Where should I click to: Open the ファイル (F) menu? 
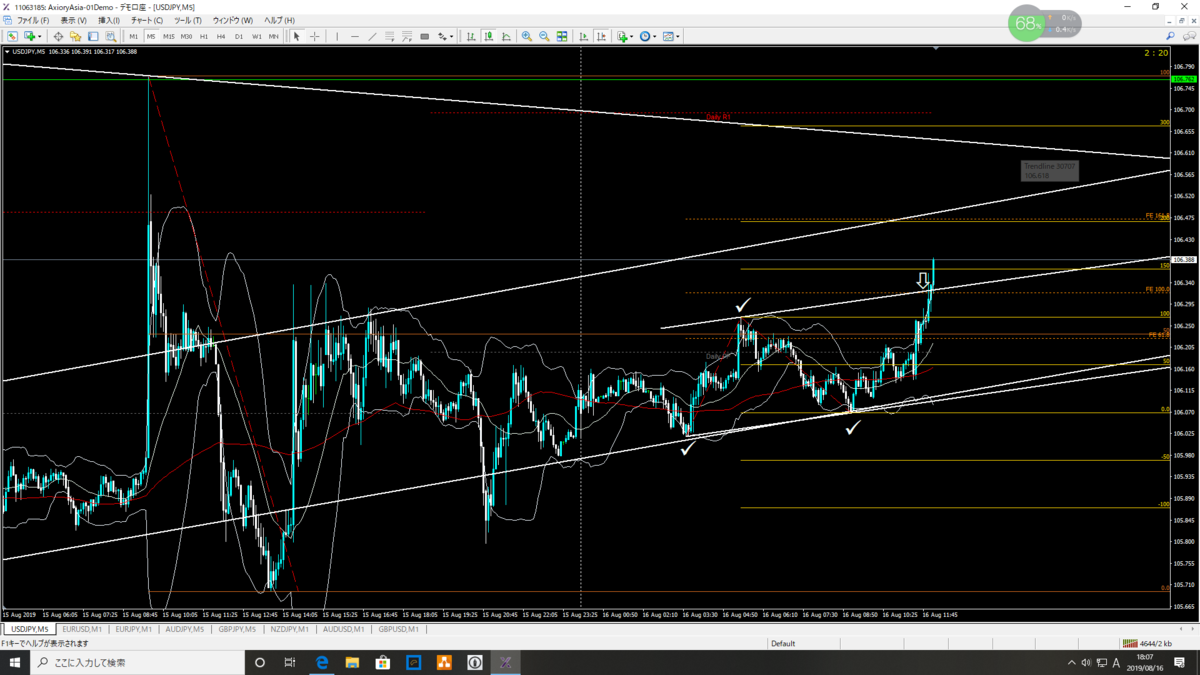pos(33,20)
